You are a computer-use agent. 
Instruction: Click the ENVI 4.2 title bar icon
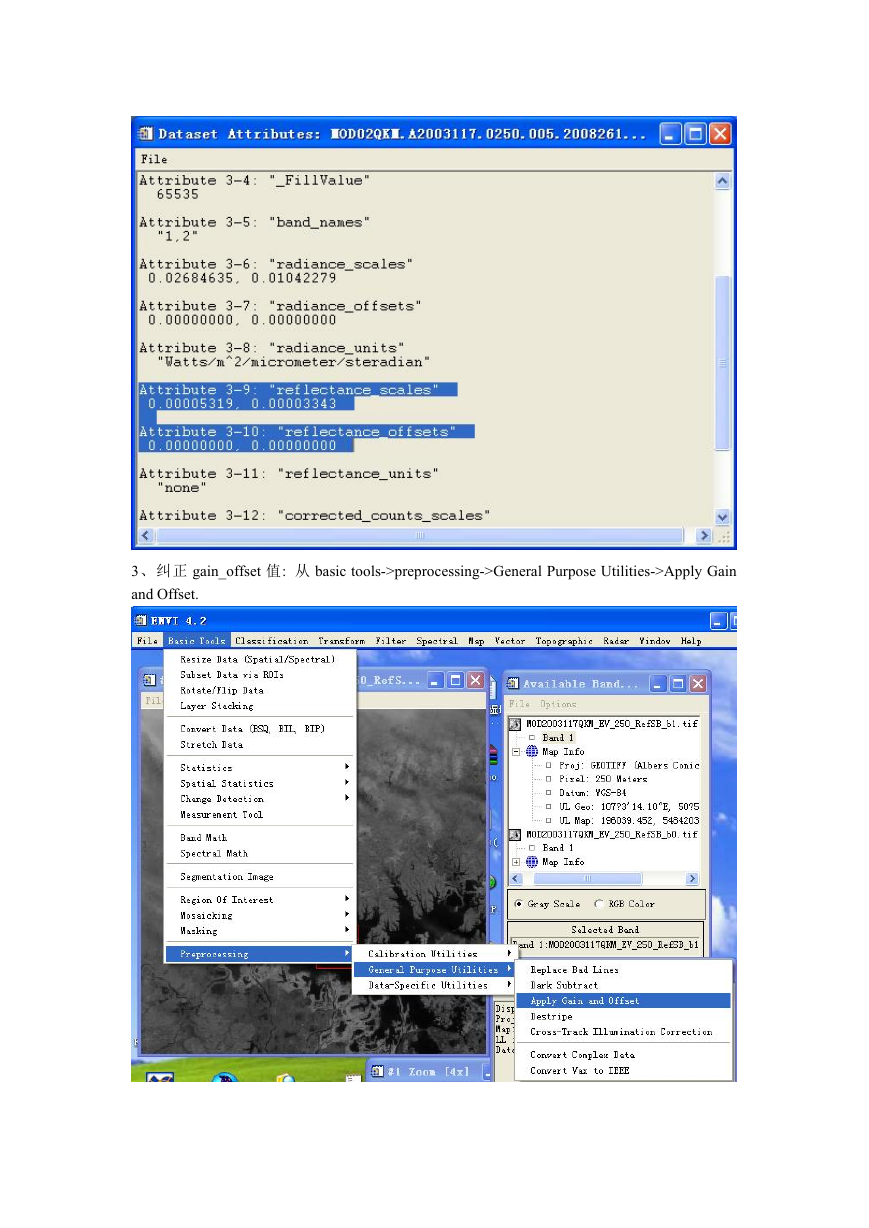point(142,621)
